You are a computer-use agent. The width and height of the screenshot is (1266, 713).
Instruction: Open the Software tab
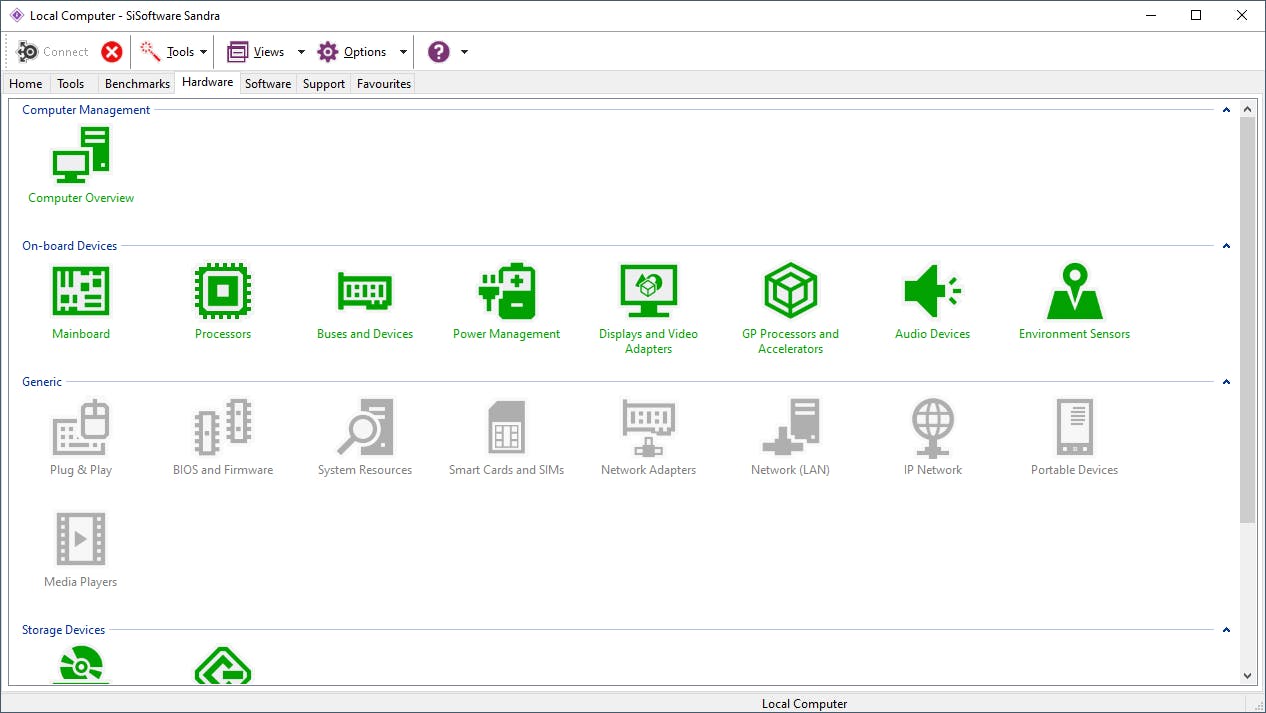(267, 83)
